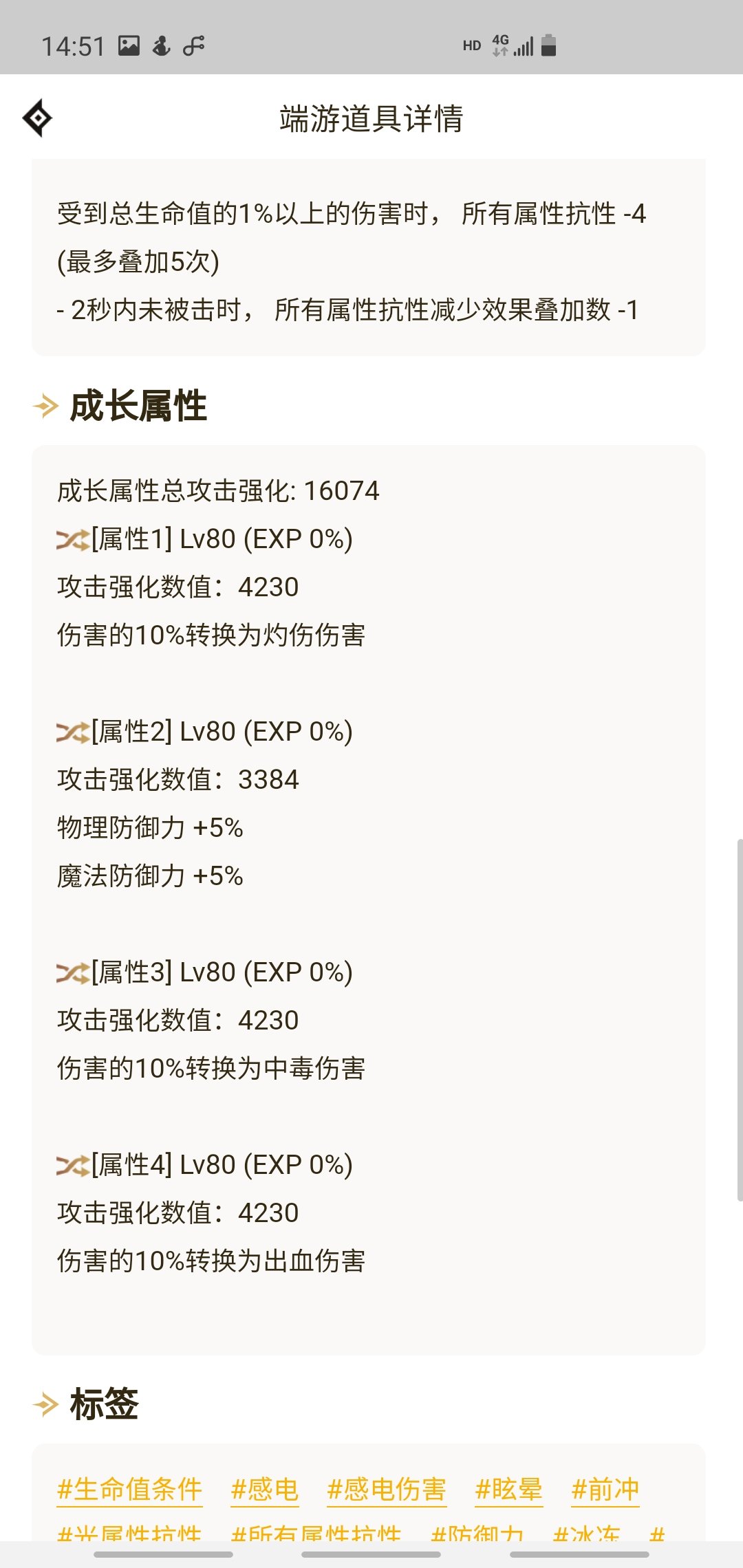Viewport: 743px width, 1568px height.
Task: Open the #感电 tag
Action: click(x=265, y=1489)
